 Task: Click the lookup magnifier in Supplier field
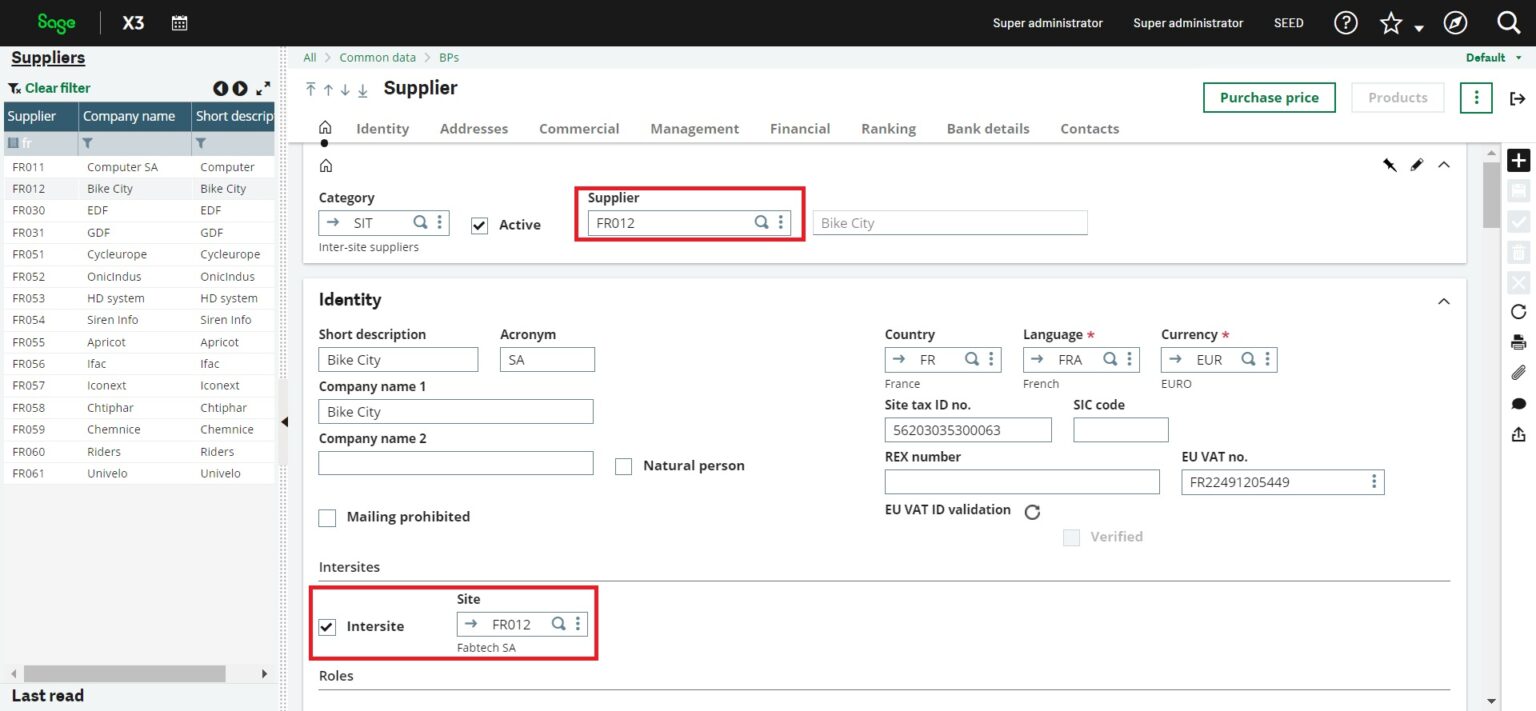point(761,222)
